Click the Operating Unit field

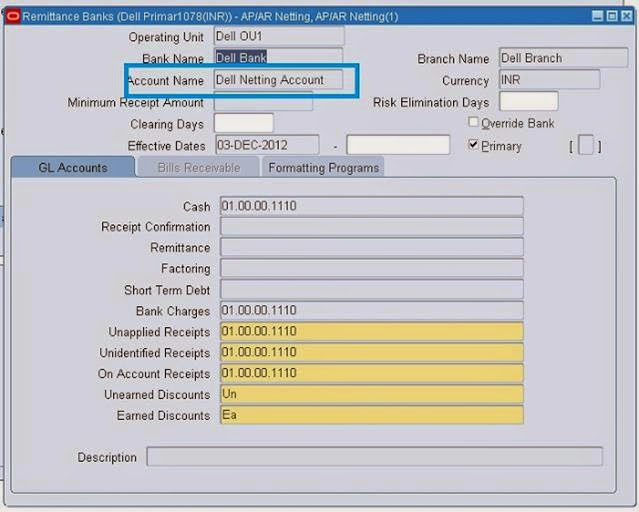click(x=279, y=36)
